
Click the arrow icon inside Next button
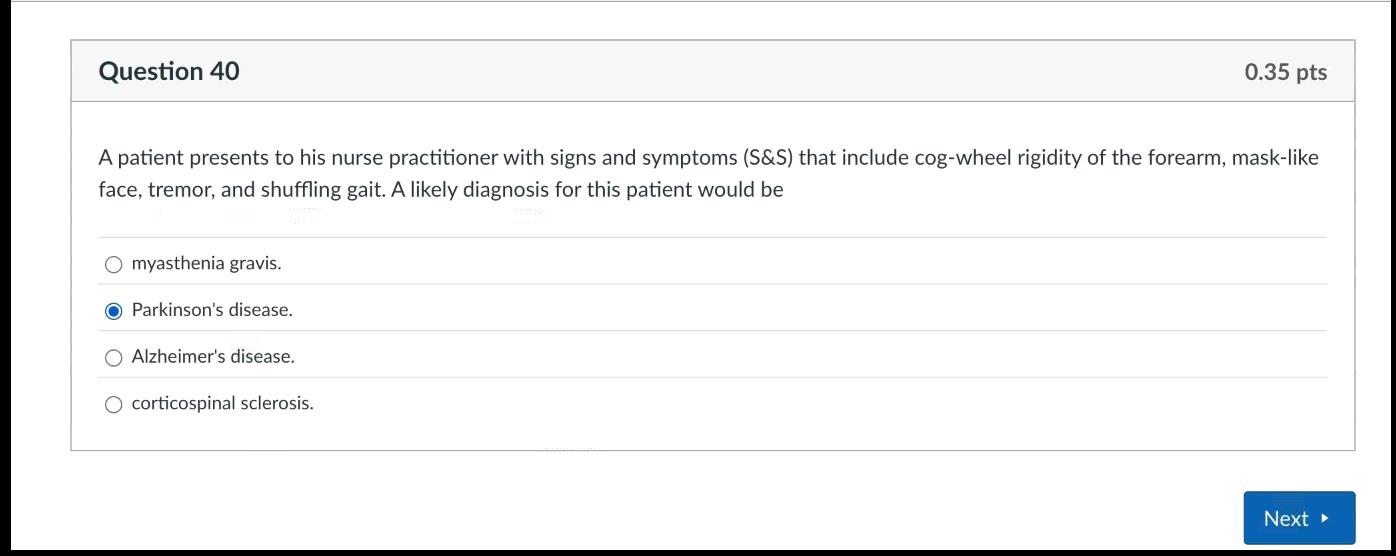click(x=1325, y=518)
